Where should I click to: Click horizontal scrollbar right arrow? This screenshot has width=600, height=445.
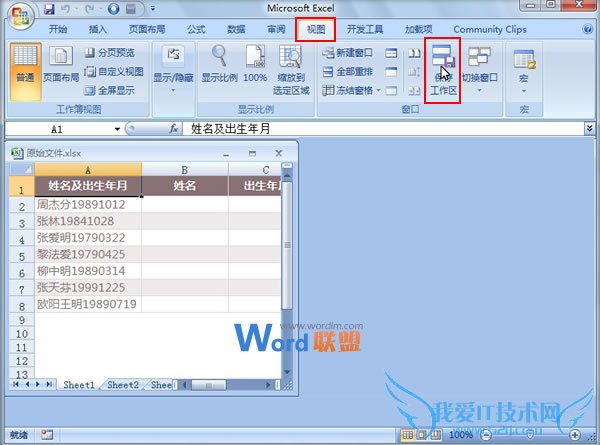click(268, 385)
